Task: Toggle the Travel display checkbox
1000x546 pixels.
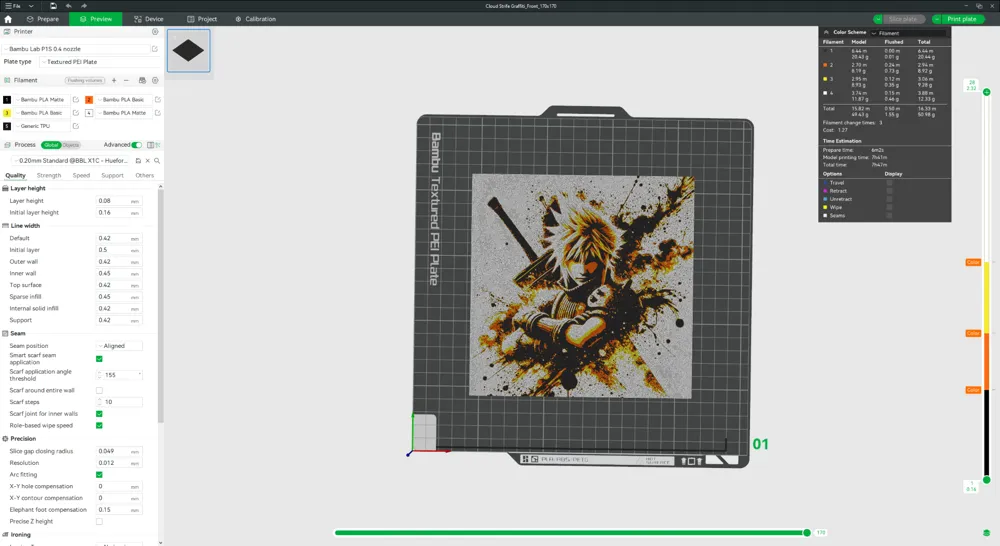Action: click(x=890, y=183)
